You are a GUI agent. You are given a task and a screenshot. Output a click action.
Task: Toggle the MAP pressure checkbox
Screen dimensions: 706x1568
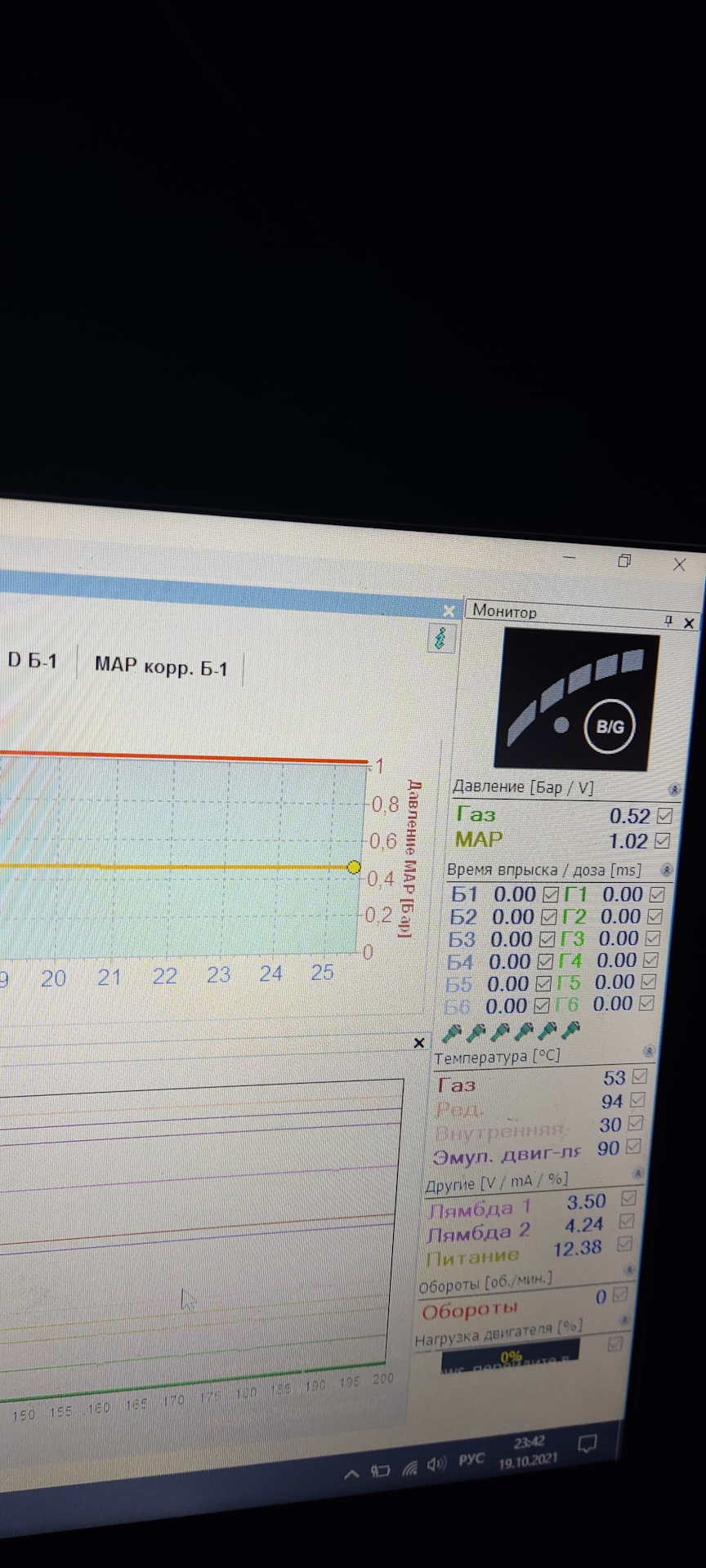[662, 840]
